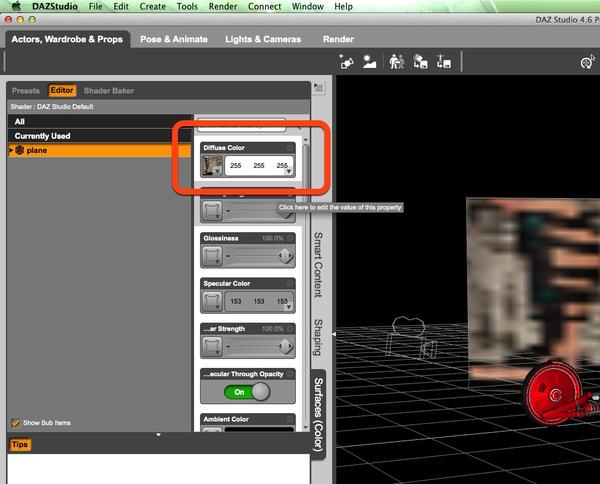Open Specular Strength map selector button
This screenshot has width=600, height=484.
point(212,347)
